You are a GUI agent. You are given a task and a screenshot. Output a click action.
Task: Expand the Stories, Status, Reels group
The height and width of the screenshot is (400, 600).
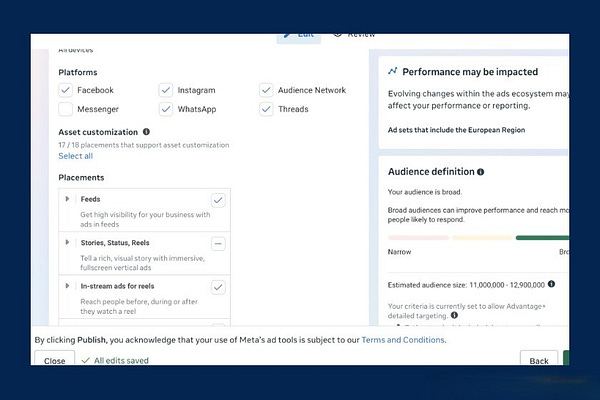coord(67,242)
